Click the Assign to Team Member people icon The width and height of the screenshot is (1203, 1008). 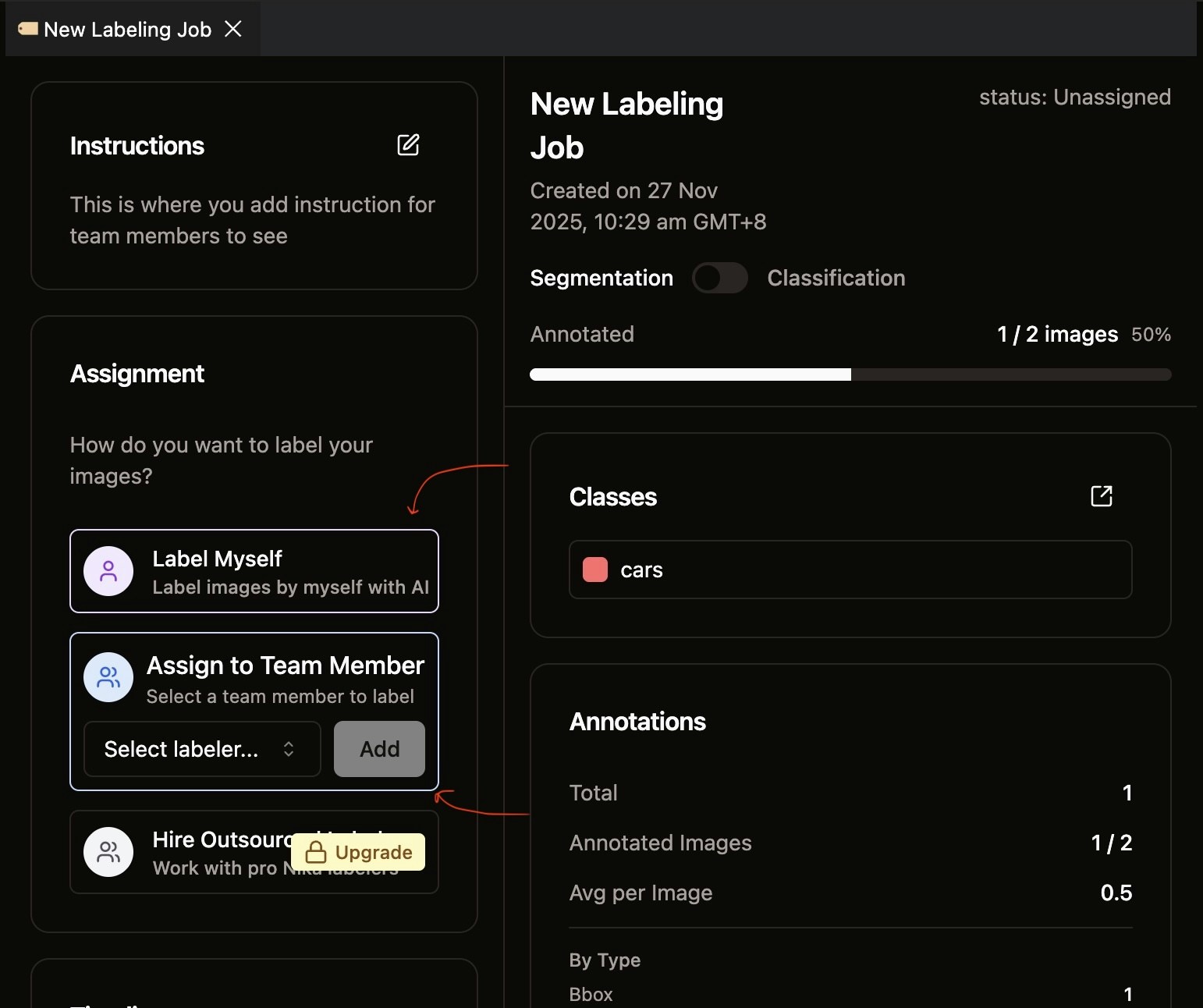coord(108,677)
